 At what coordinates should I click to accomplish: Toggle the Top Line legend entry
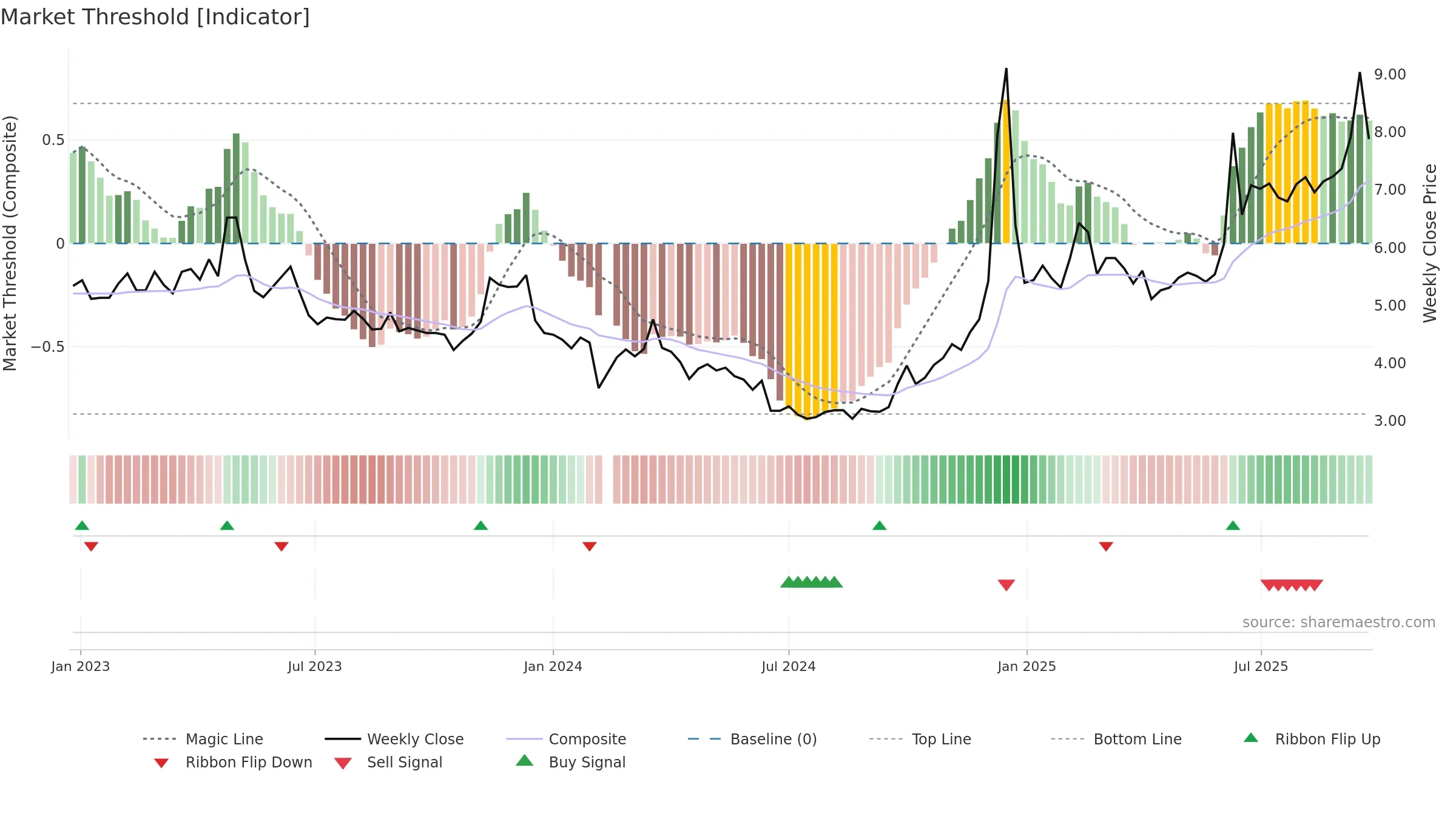click(920, 739)
